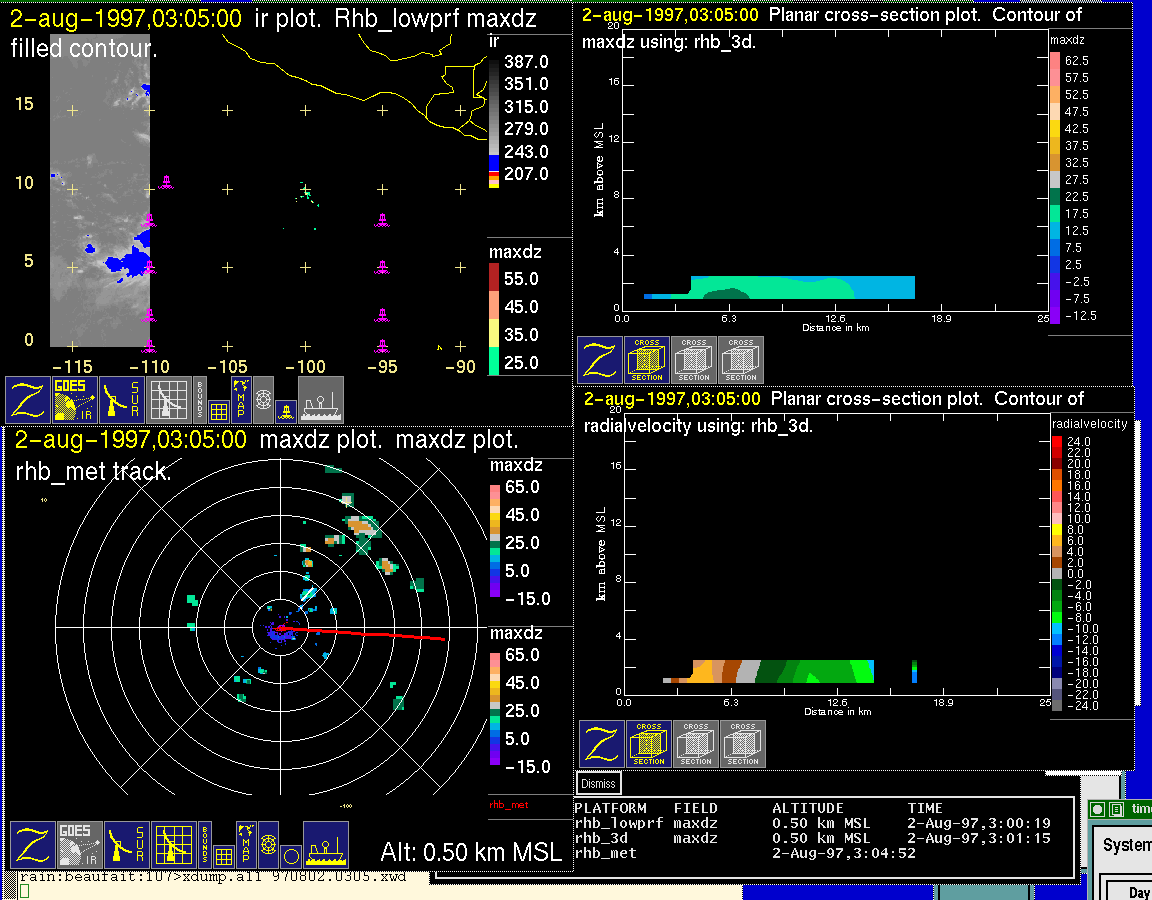
Task: Click the ship icon in the maxdz plot toolbar
Action: pyautogui.click(x=325, y=846)
